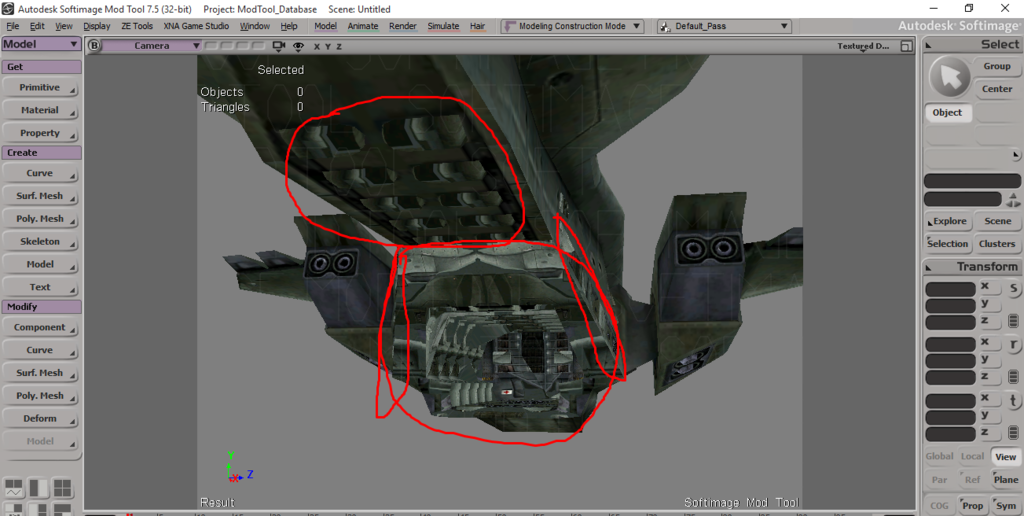This screenshot has height=516, width=1024.
Task: Click the Center button
Action: [997, 89]
